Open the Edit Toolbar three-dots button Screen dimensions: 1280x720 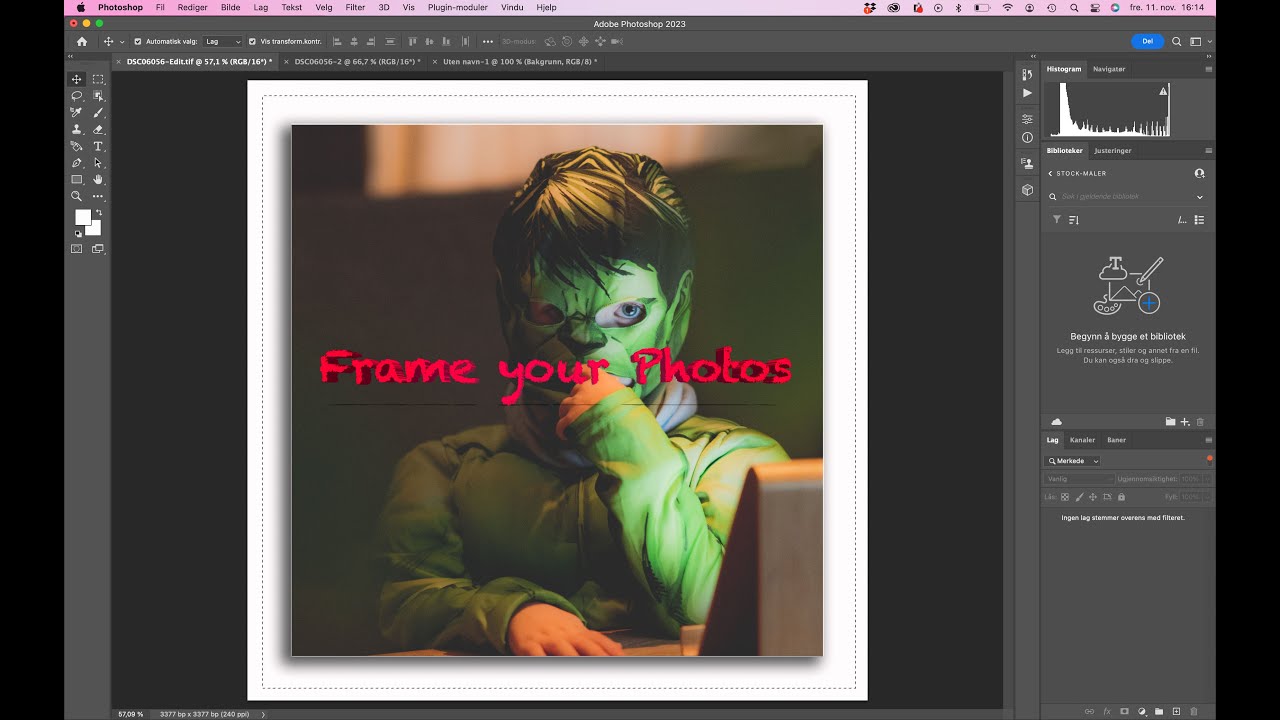coord(98,196)
